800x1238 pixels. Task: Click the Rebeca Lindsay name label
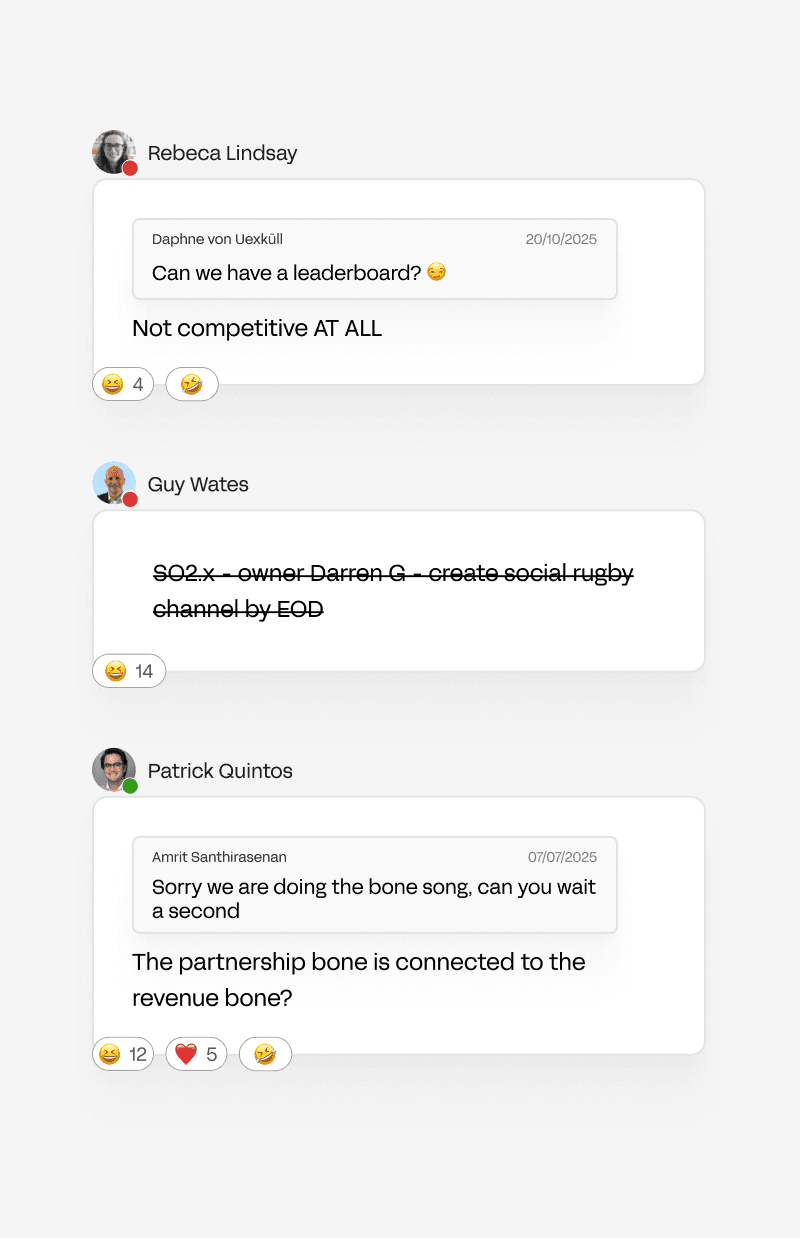[222, 153]
